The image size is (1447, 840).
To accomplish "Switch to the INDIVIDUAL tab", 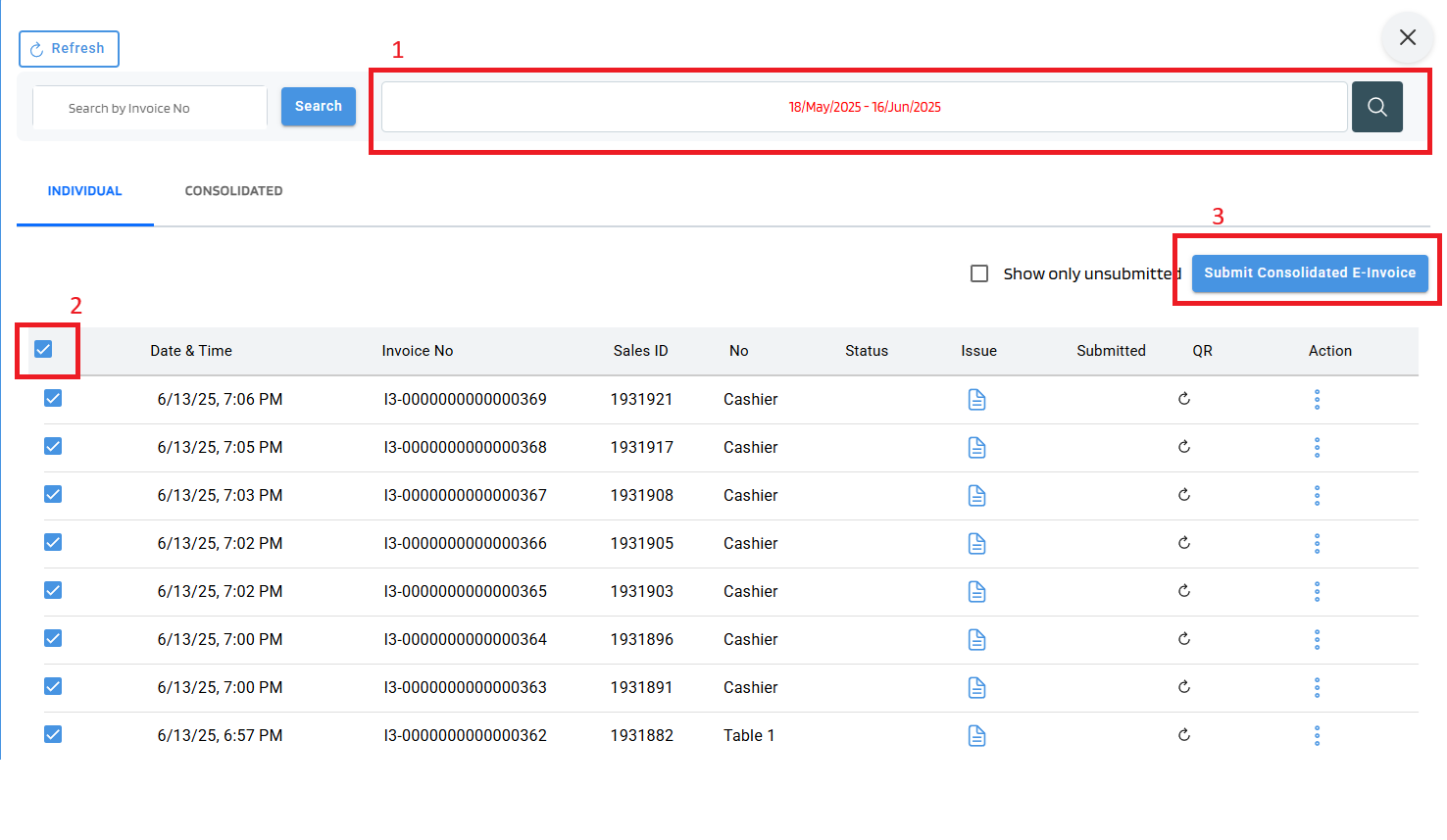I will (x=85, y=191).
